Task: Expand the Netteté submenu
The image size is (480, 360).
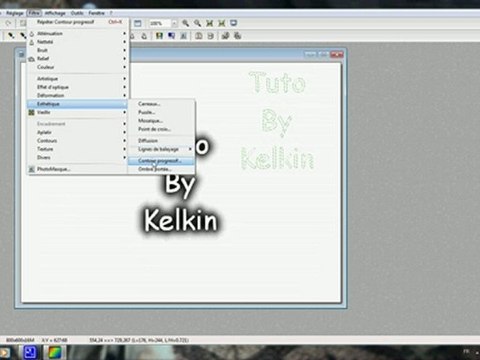Action: [x=77, y=42]
